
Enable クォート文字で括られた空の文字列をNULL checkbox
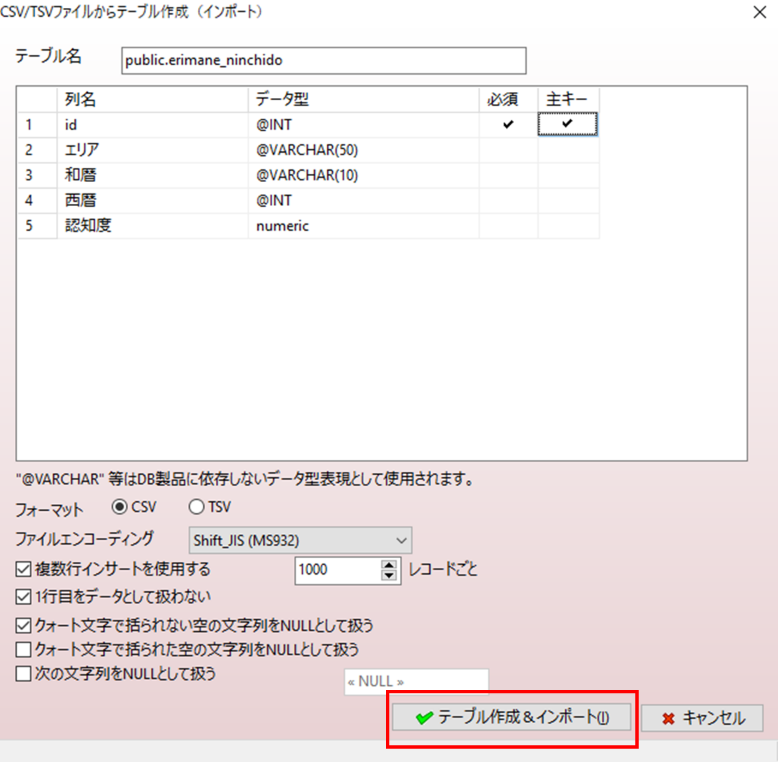[23, 649]
